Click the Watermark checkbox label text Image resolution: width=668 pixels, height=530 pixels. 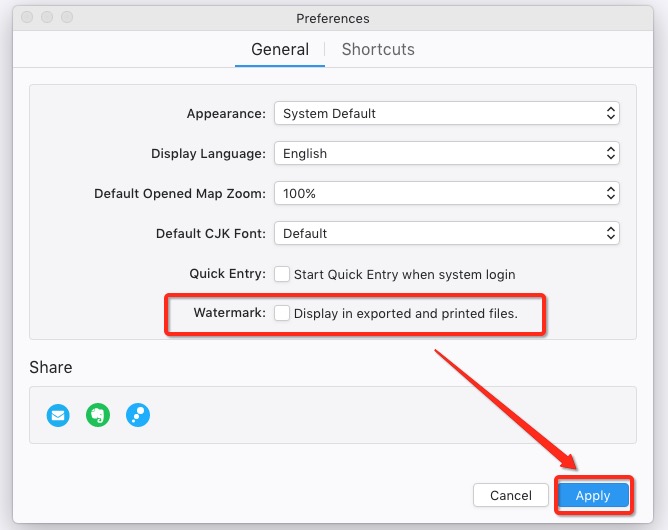(x=406, y=314)
